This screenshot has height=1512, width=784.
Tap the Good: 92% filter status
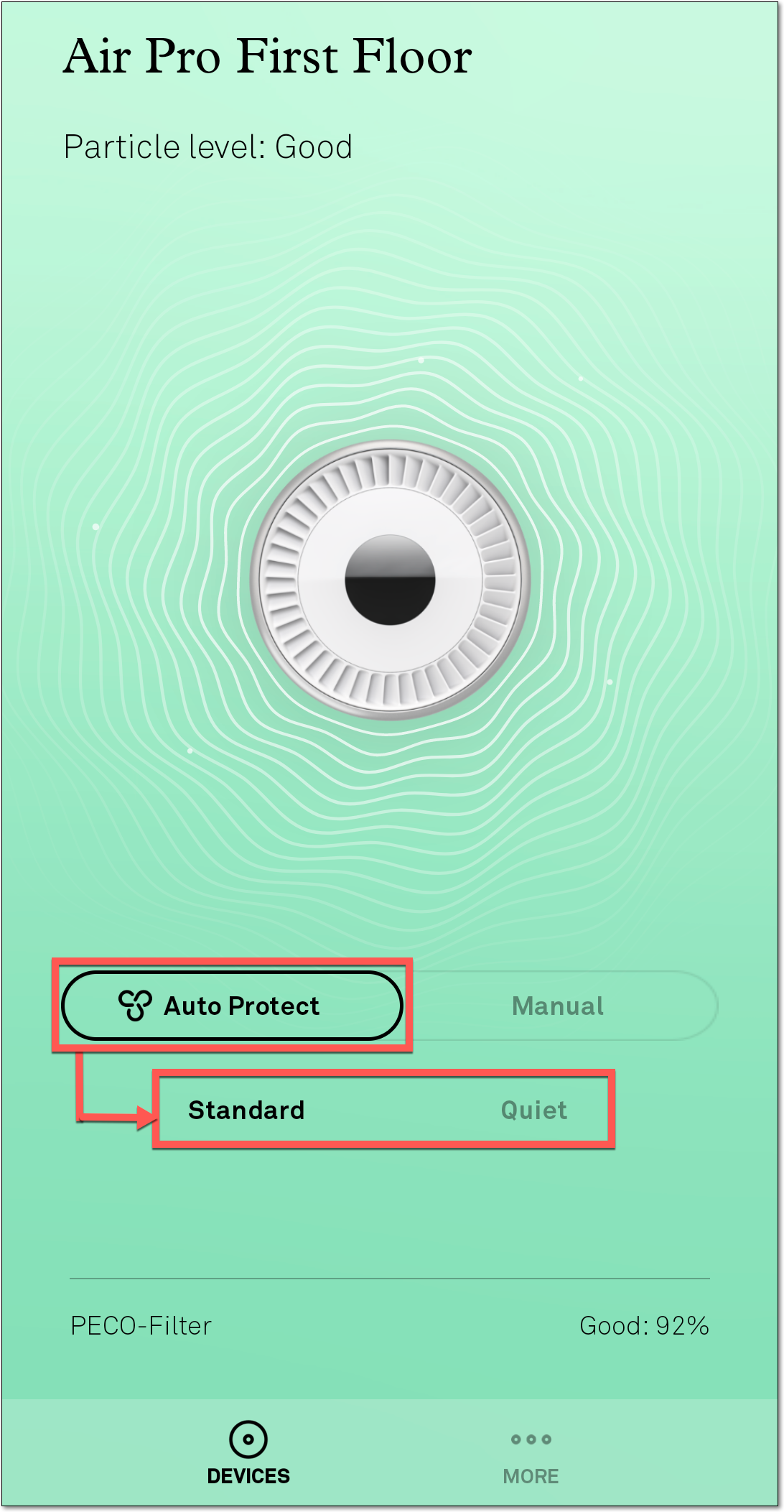(x=645, y=1326)
